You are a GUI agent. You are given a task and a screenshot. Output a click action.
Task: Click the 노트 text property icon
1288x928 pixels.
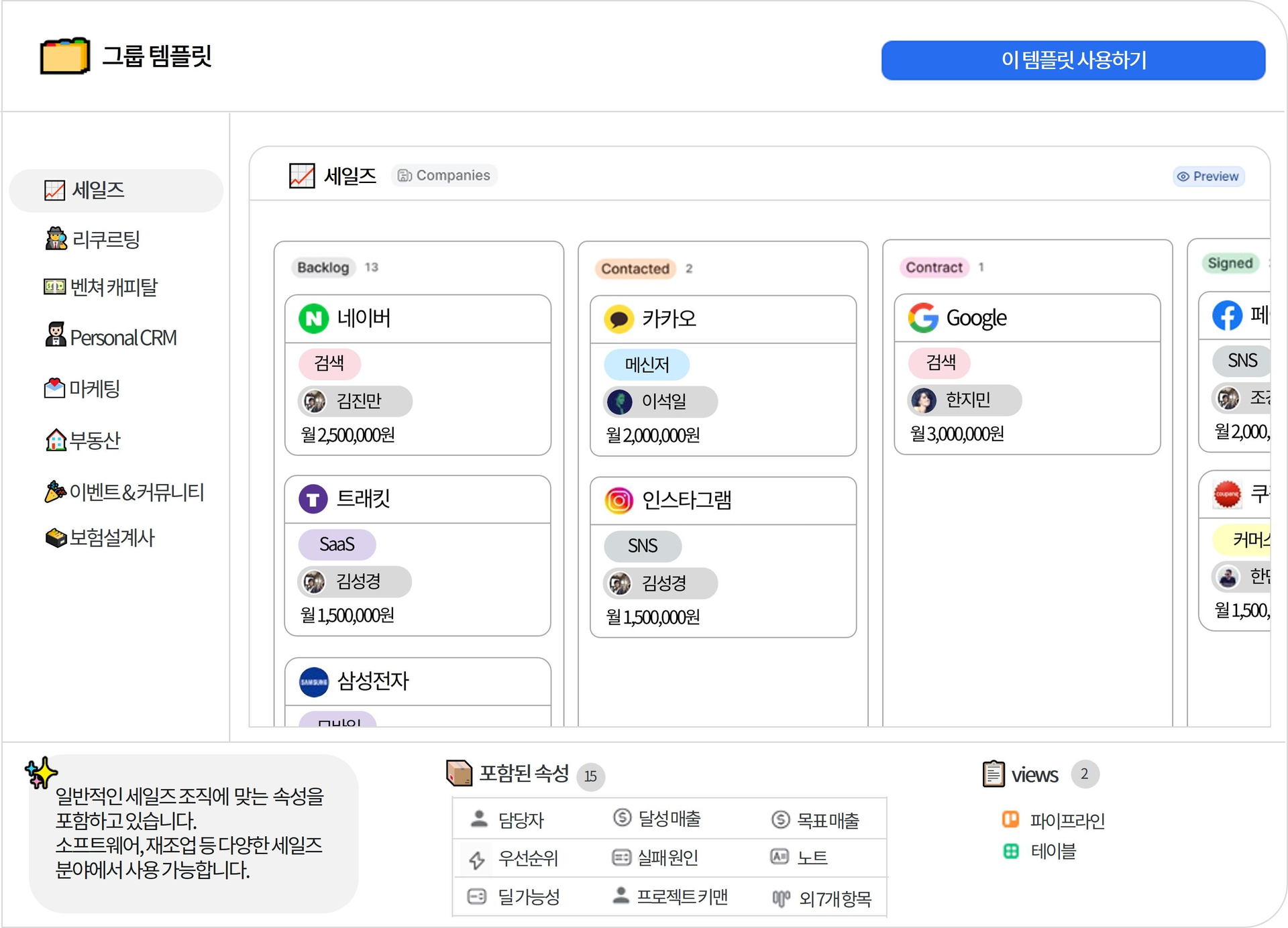780,857
